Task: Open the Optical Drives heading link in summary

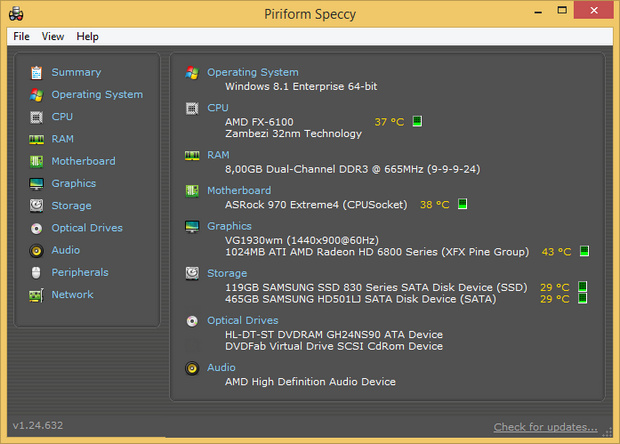Action: [x=243, y=320]
